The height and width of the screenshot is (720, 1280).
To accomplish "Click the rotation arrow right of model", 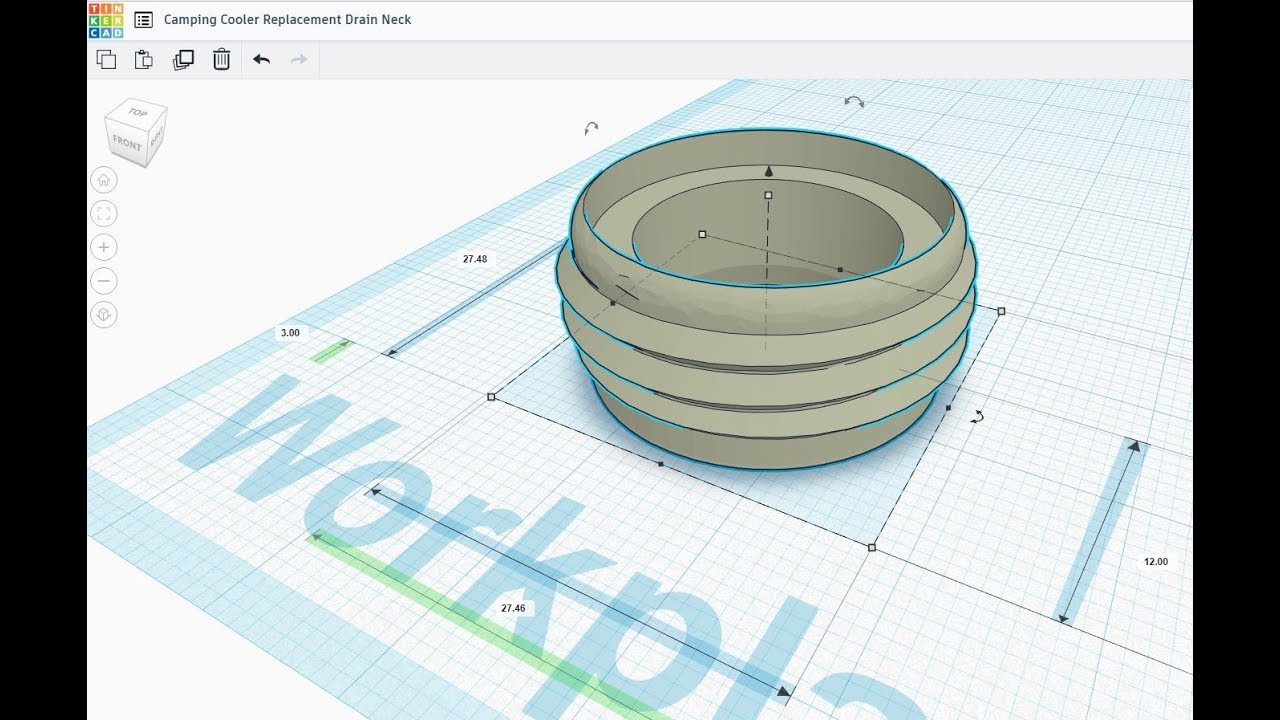I will 977,417.
